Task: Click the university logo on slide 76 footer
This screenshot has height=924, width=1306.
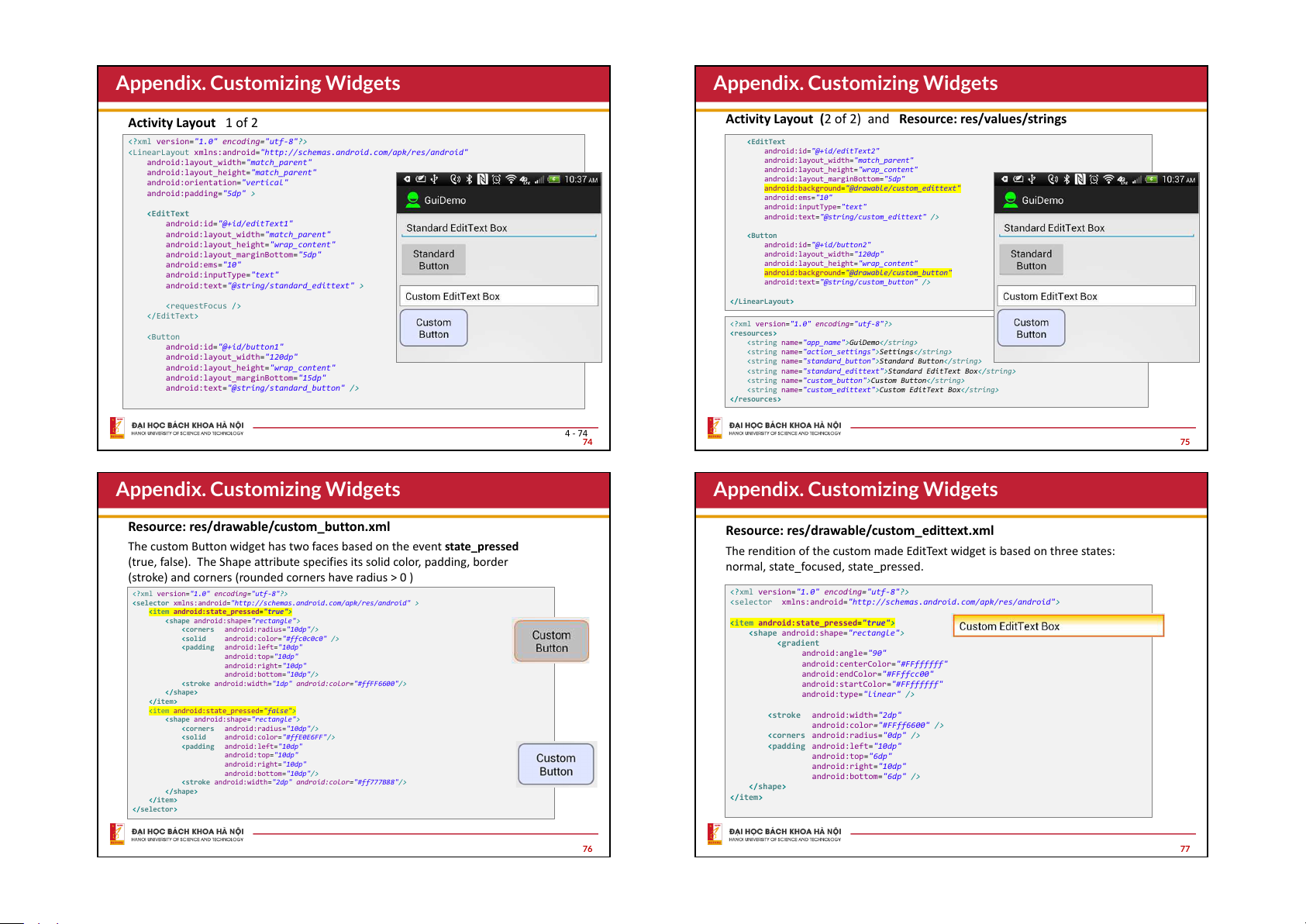Action: pyautogui.click(x=117, y=834)
